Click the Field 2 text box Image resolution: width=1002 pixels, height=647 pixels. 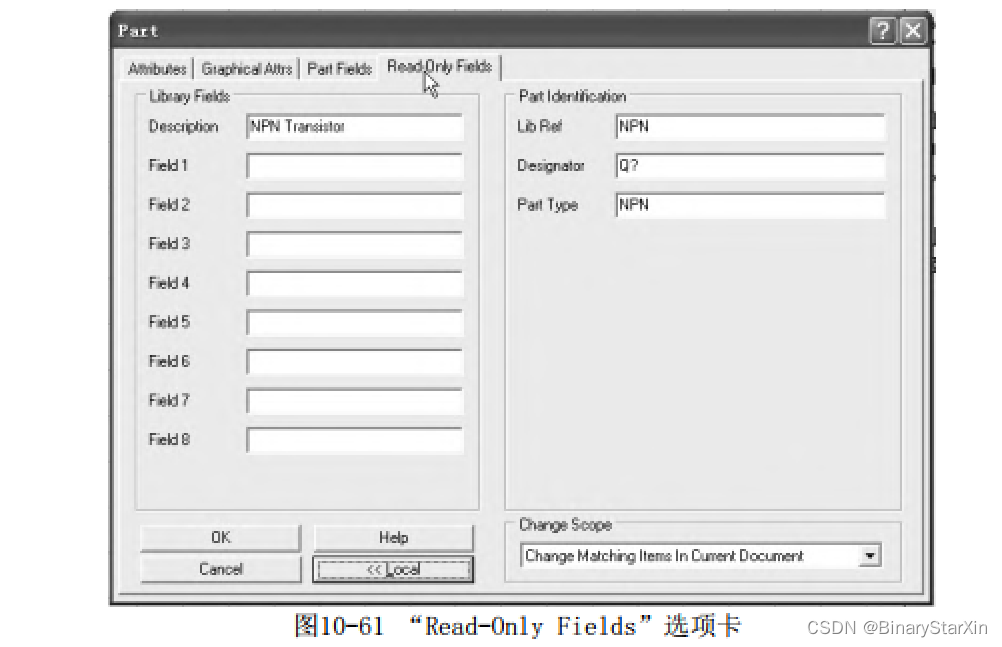pos(355,205)
